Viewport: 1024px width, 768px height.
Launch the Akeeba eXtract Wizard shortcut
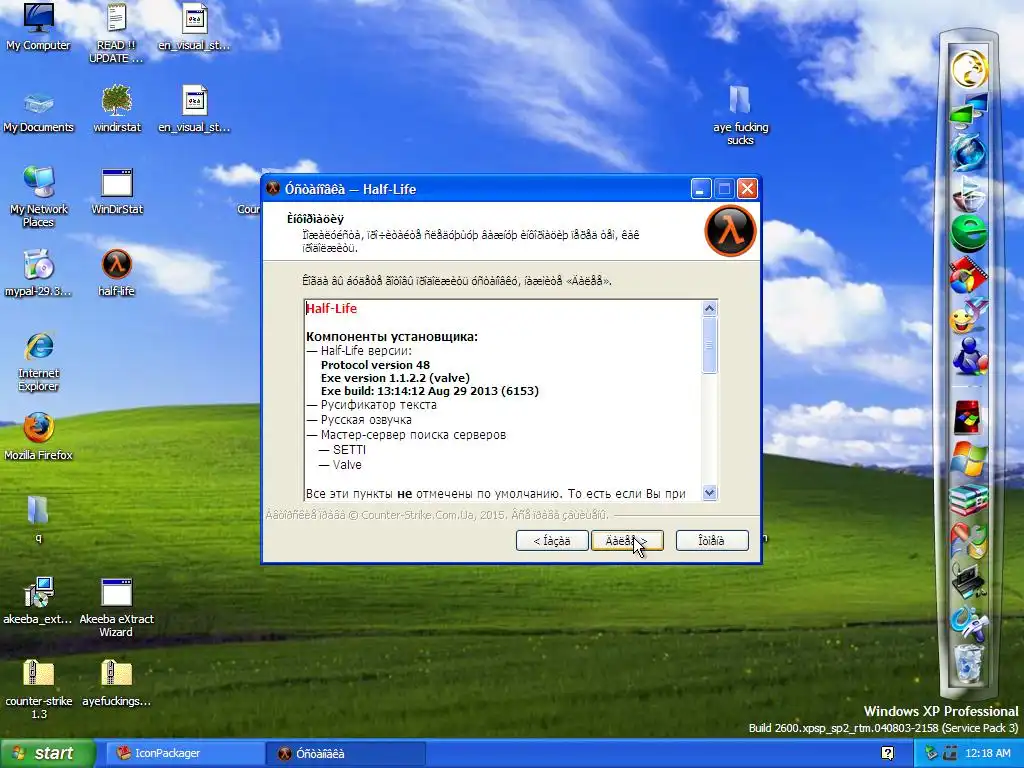click(x=116, y=607)
